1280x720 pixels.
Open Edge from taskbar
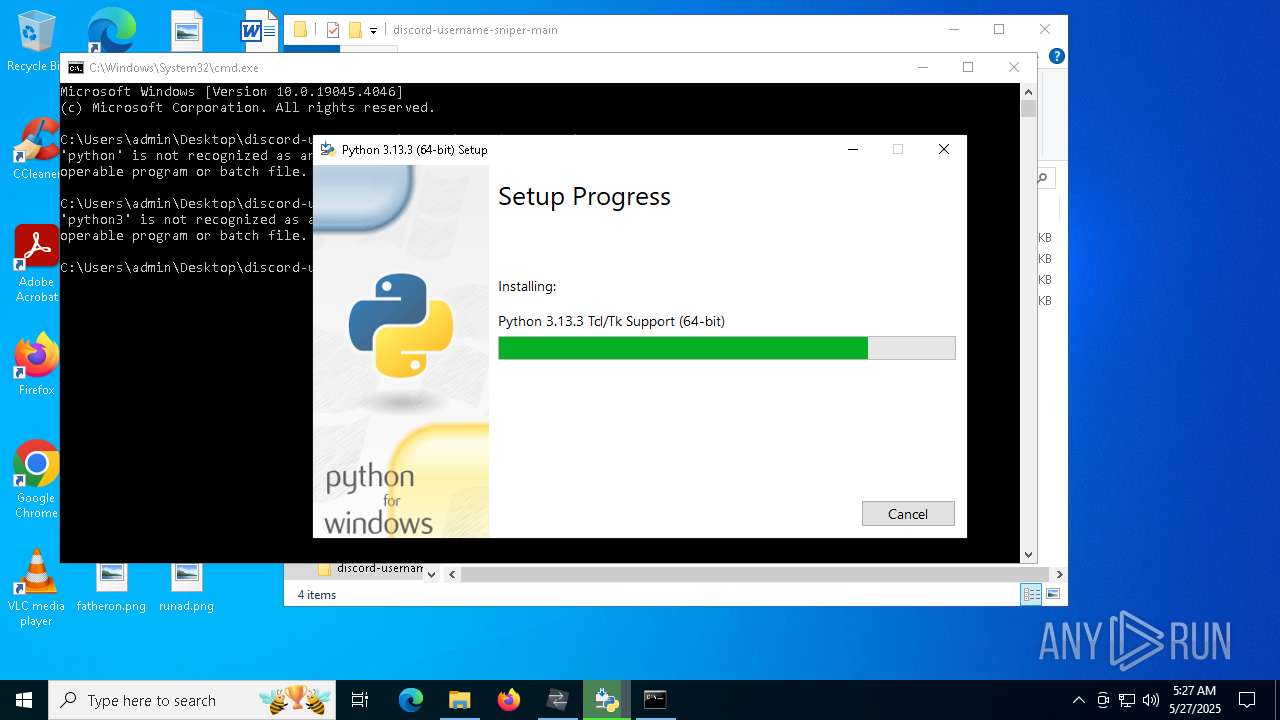(411, 700)
